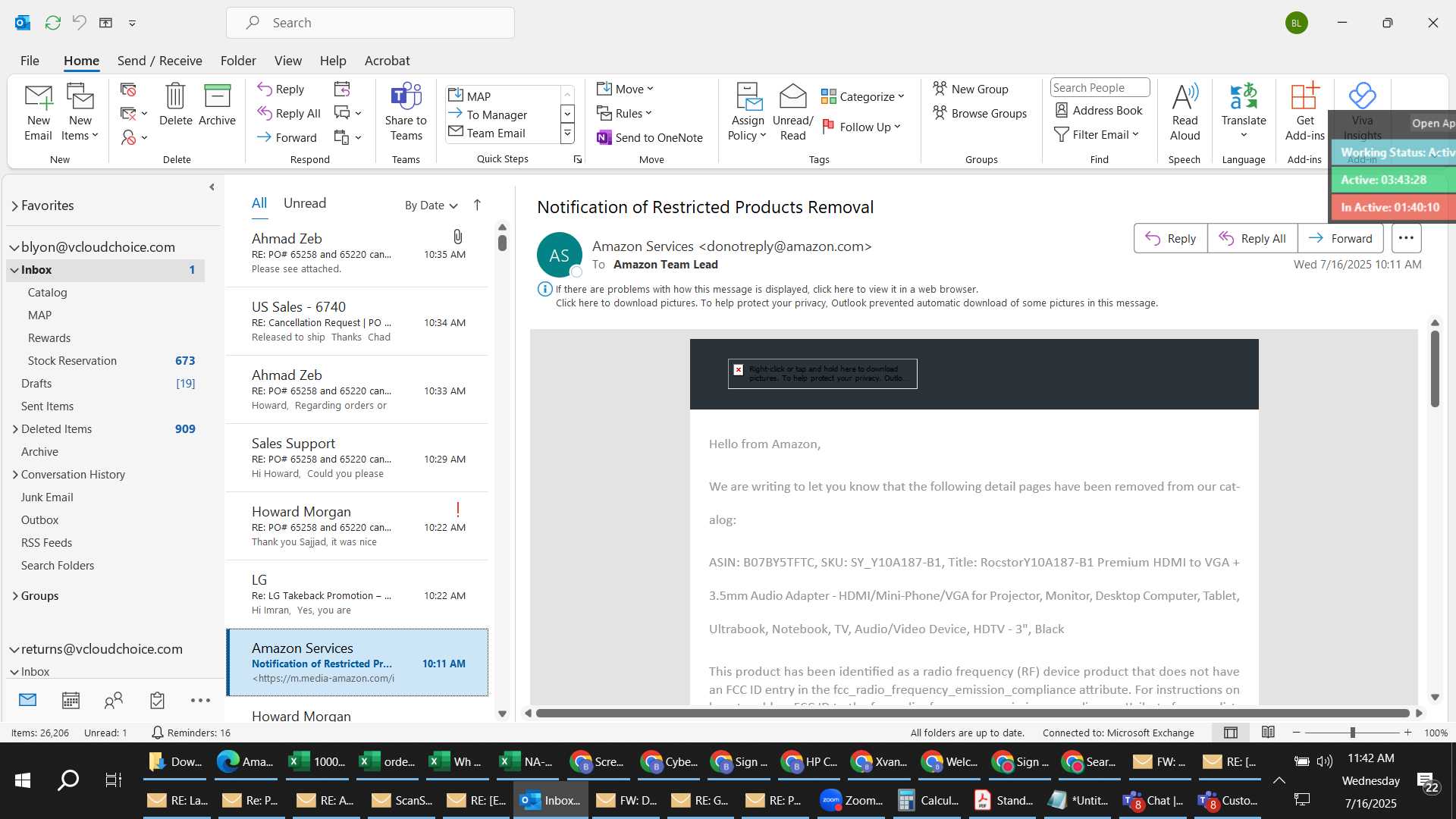The height and width of the screenshot is (819, 1456).
Task: Switch to the Folder tab
Action: [x=238, y=61]
